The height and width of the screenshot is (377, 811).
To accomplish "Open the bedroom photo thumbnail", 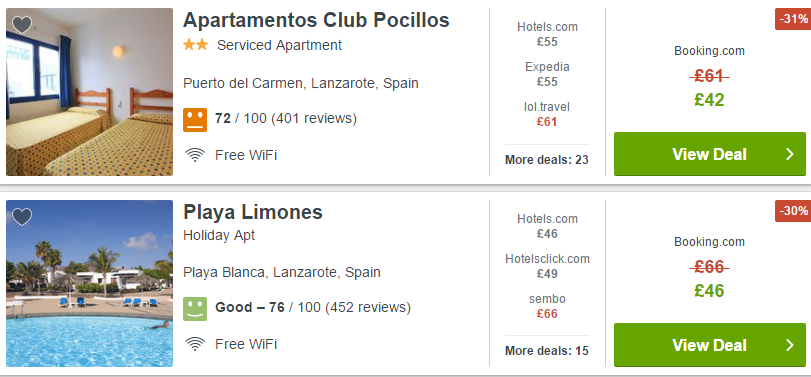I will 89,92.
